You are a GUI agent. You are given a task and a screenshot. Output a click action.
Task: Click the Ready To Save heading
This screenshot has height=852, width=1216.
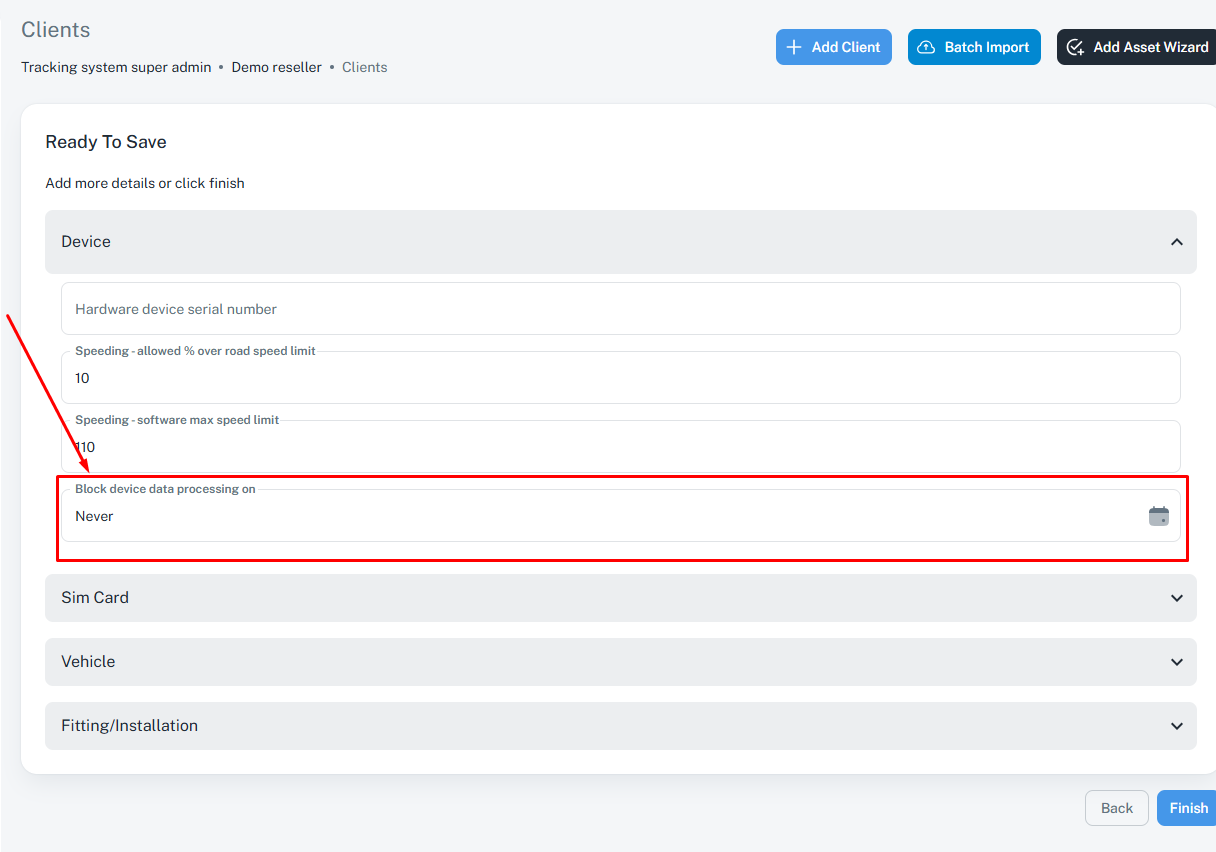tap(106, 142)
